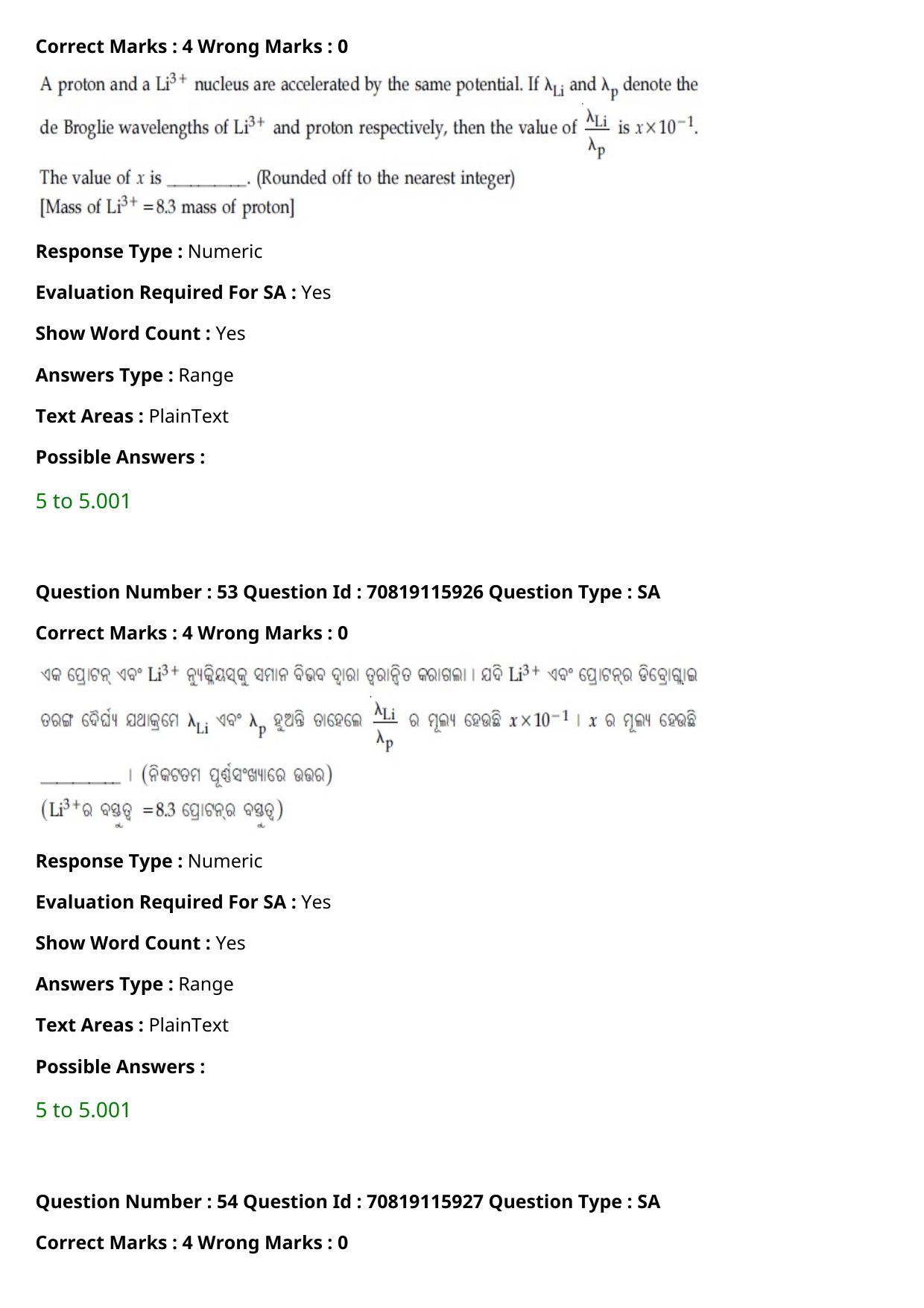924x1308 pixels.
Task: Click the 'Correct Marks' line under question 54
Action: [x=192, y=1242]
